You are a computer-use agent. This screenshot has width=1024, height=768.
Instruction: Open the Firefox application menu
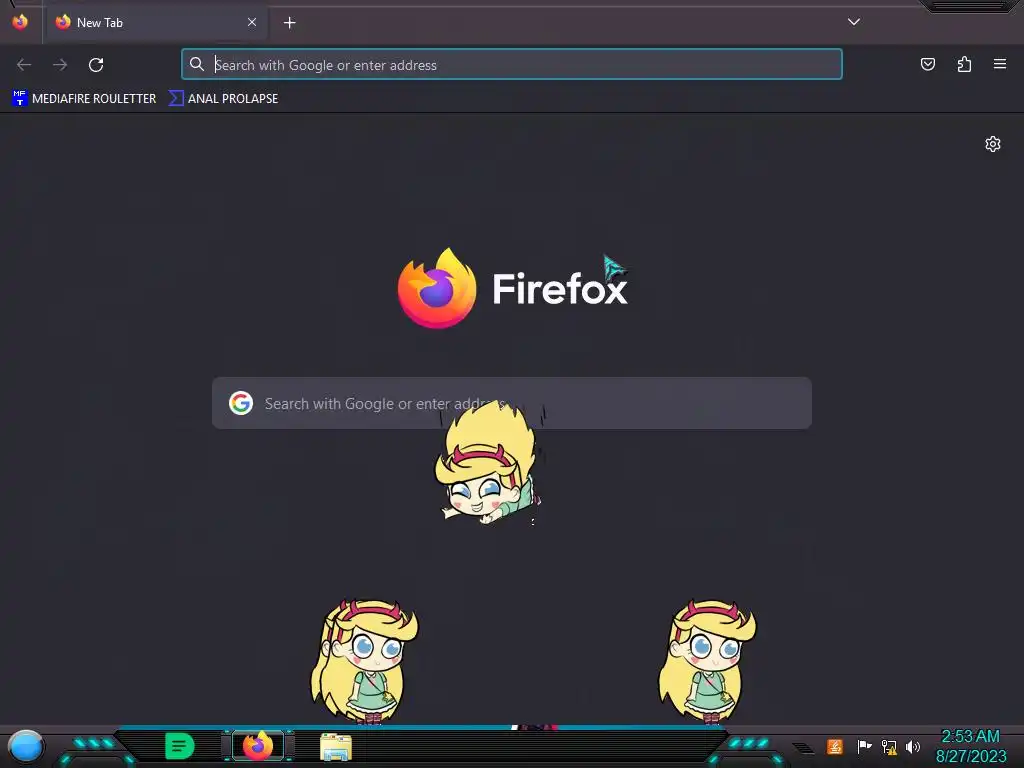[x=1000, y=64]
